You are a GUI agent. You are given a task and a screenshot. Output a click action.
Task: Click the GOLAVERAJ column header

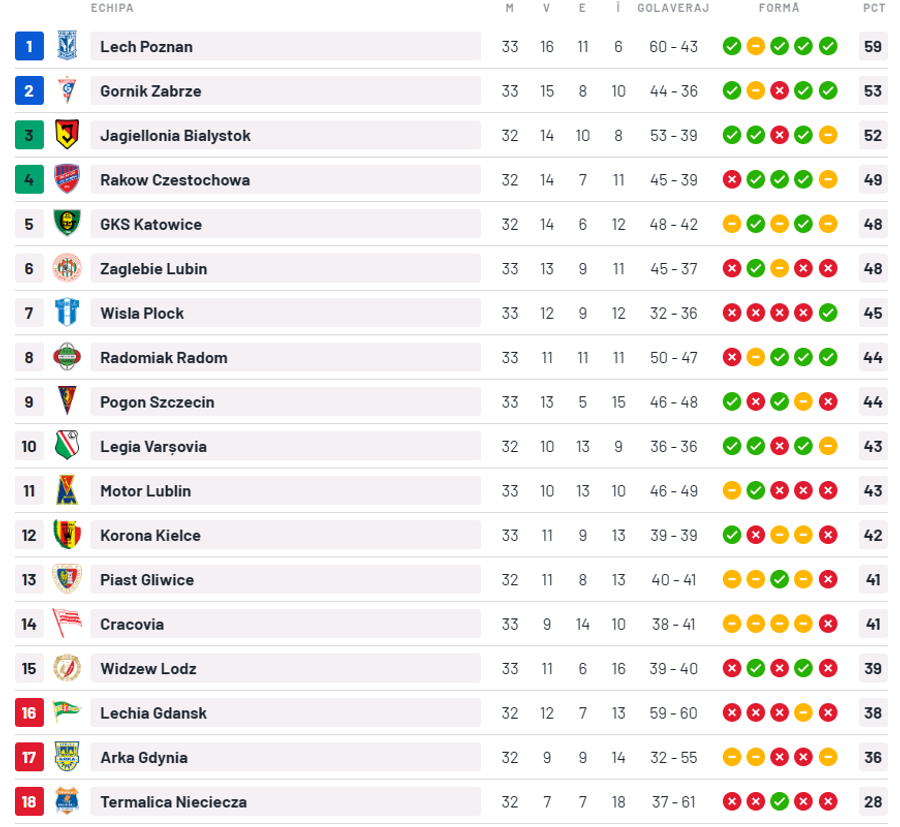point(673,8)
